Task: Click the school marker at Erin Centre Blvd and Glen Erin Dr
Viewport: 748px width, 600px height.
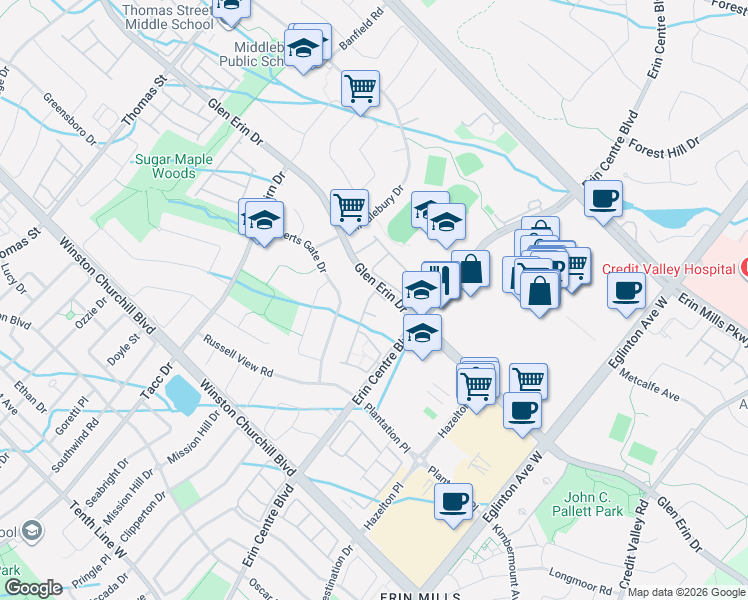Action: [x=422, y=333]
